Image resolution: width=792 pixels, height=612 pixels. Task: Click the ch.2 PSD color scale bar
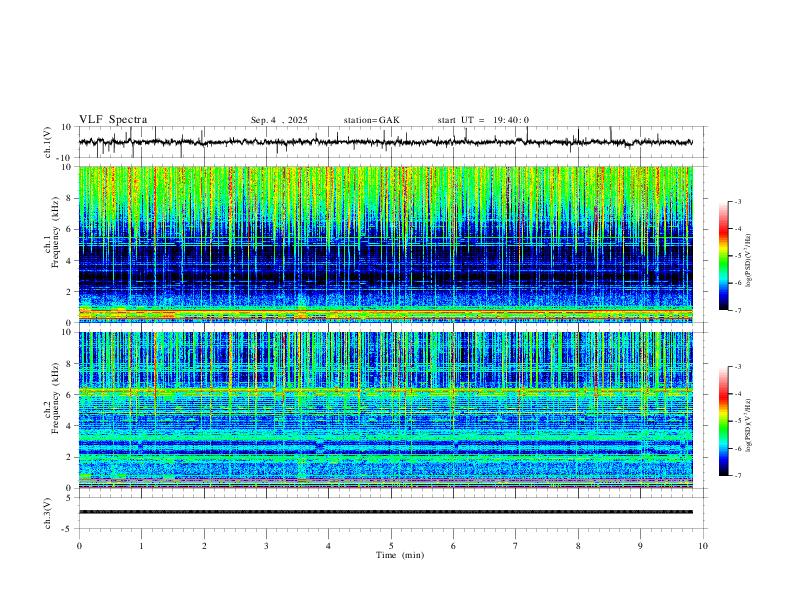723,421
